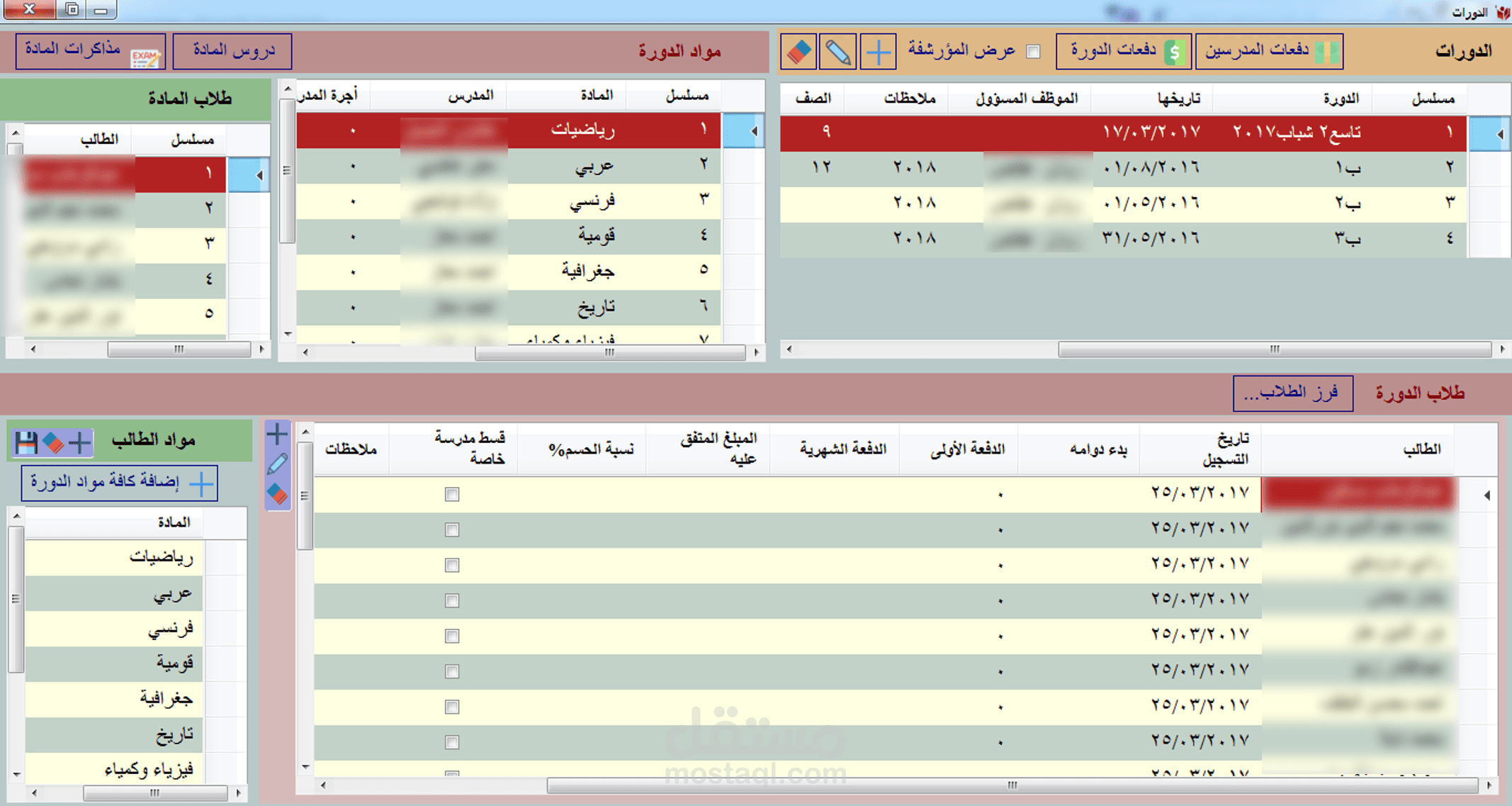Click إضافة كافة مواد الدورة button
Image resolution: width=1512 pixels, height=806 pixels.
119,483
